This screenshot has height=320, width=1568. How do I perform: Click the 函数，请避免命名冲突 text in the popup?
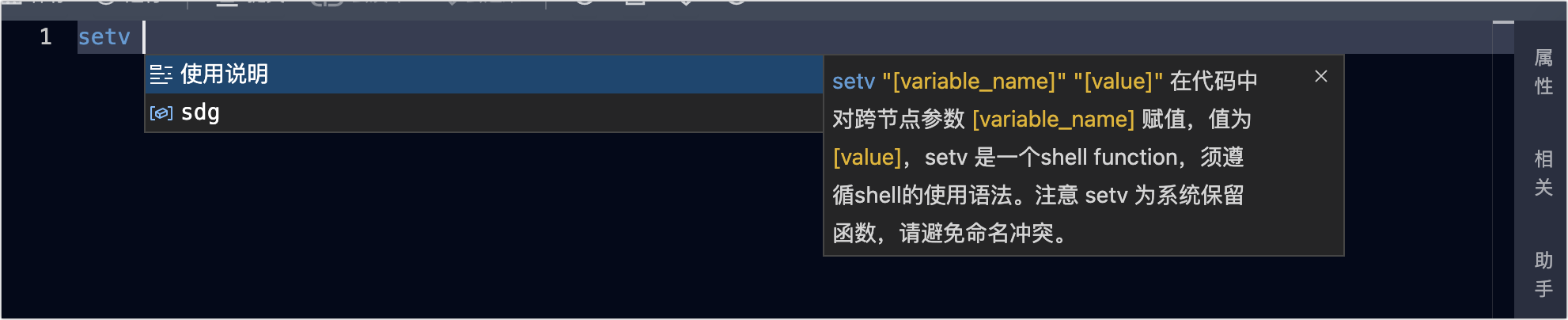tap(949, 234)
